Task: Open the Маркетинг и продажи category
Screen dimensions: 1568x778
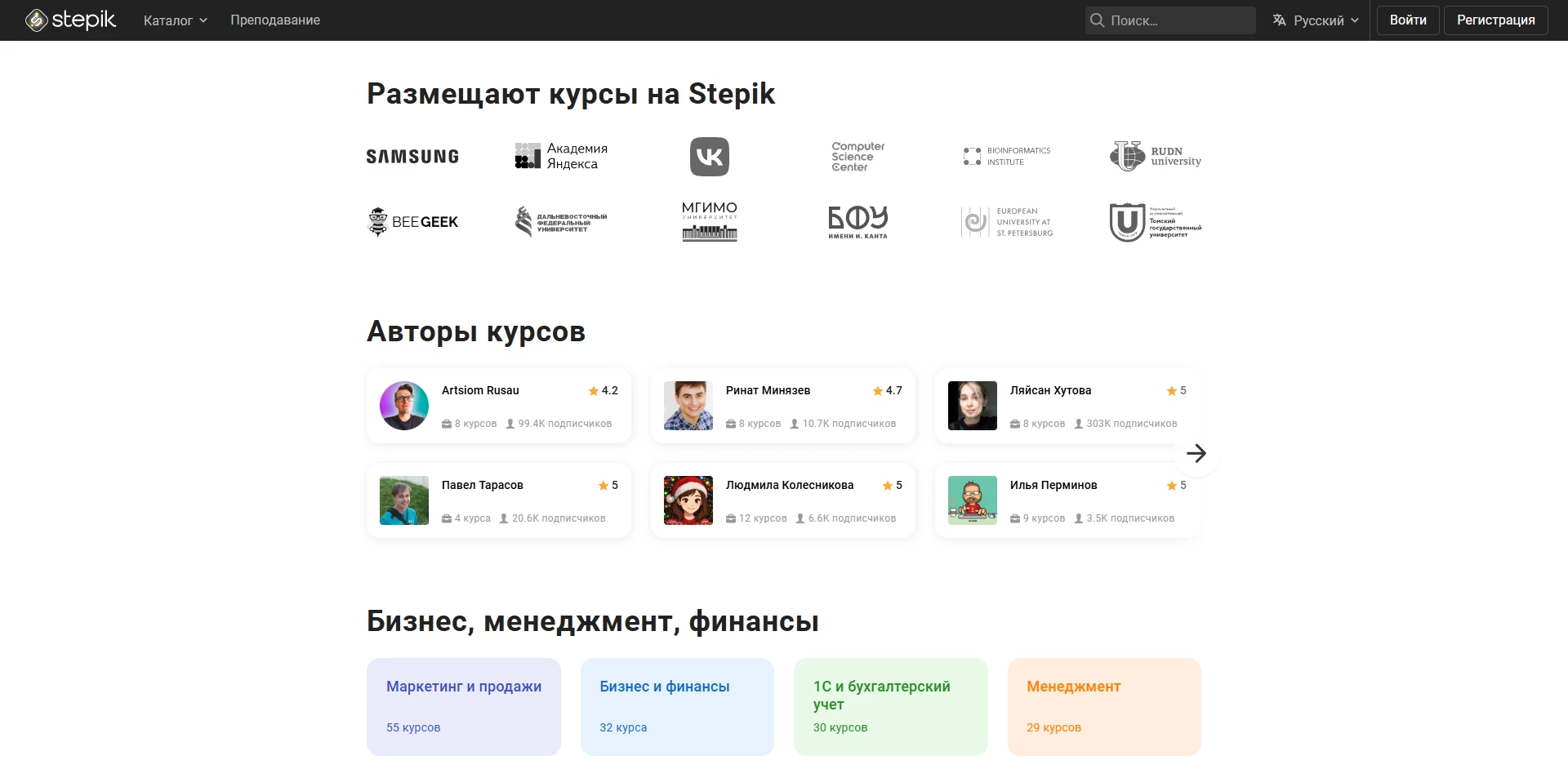Action: click(463, 706)
